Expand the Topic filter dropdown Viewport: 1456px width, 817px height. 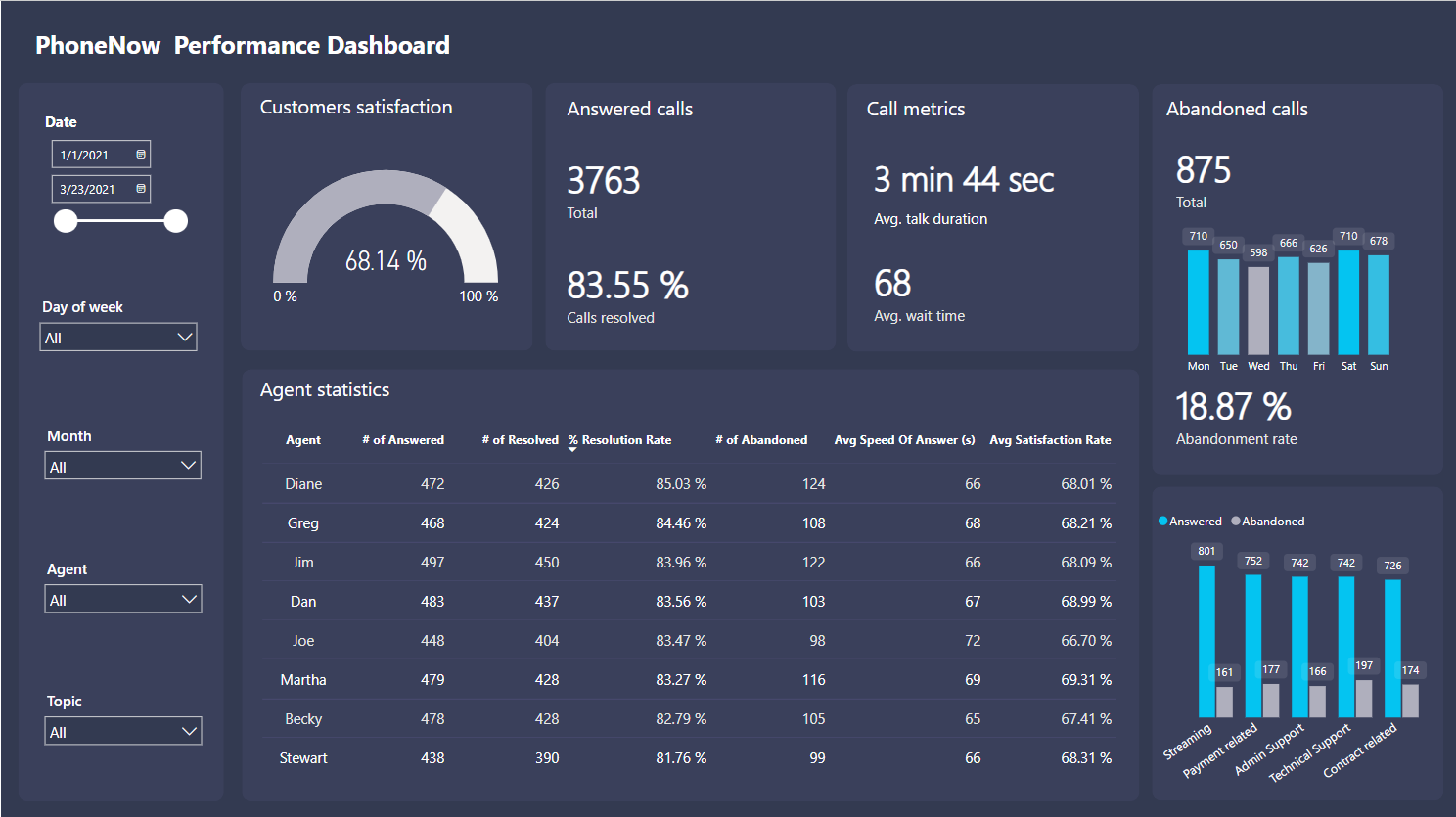click(123, 732)
